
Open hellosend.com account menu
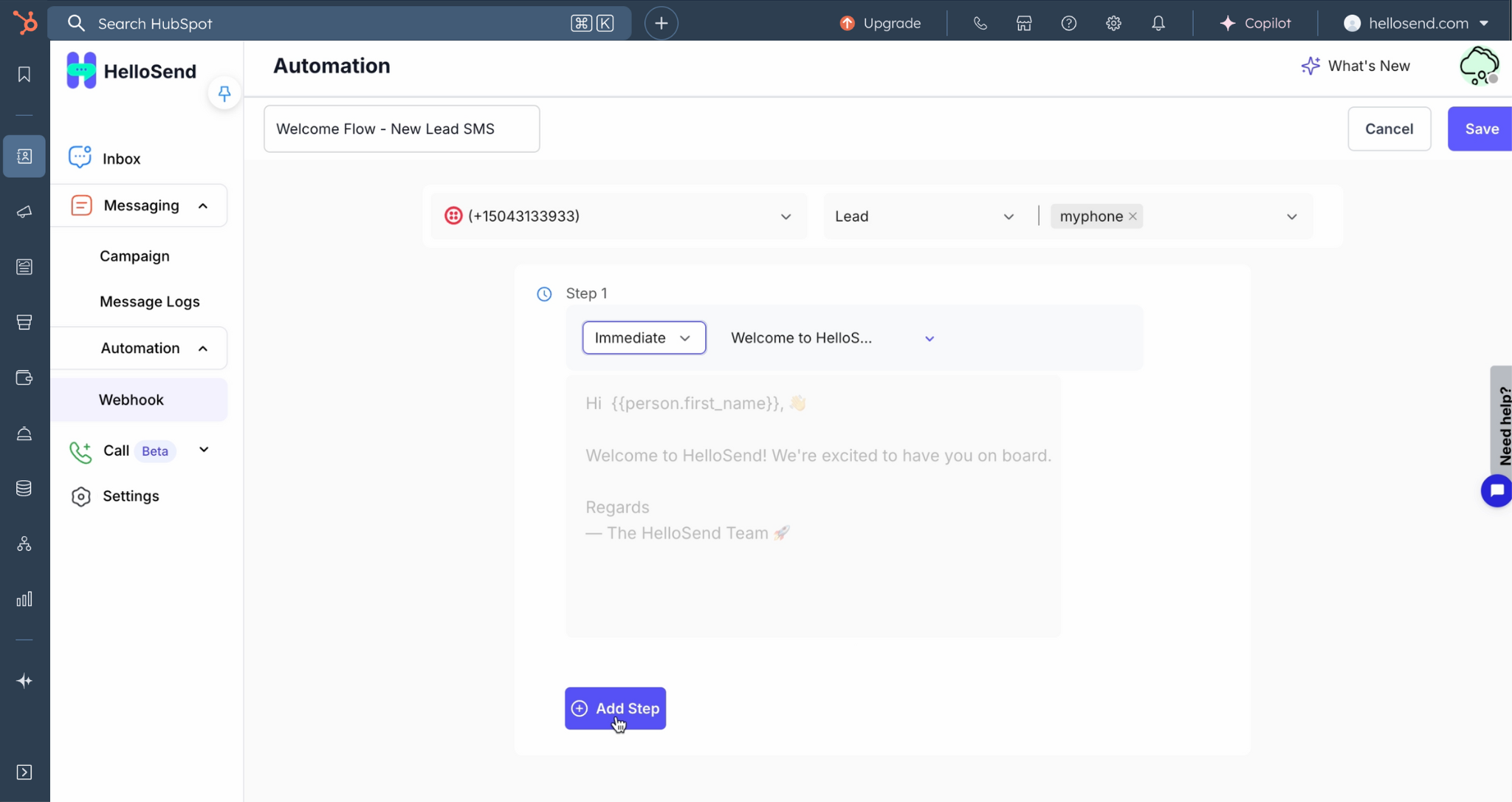[1417, 23]
